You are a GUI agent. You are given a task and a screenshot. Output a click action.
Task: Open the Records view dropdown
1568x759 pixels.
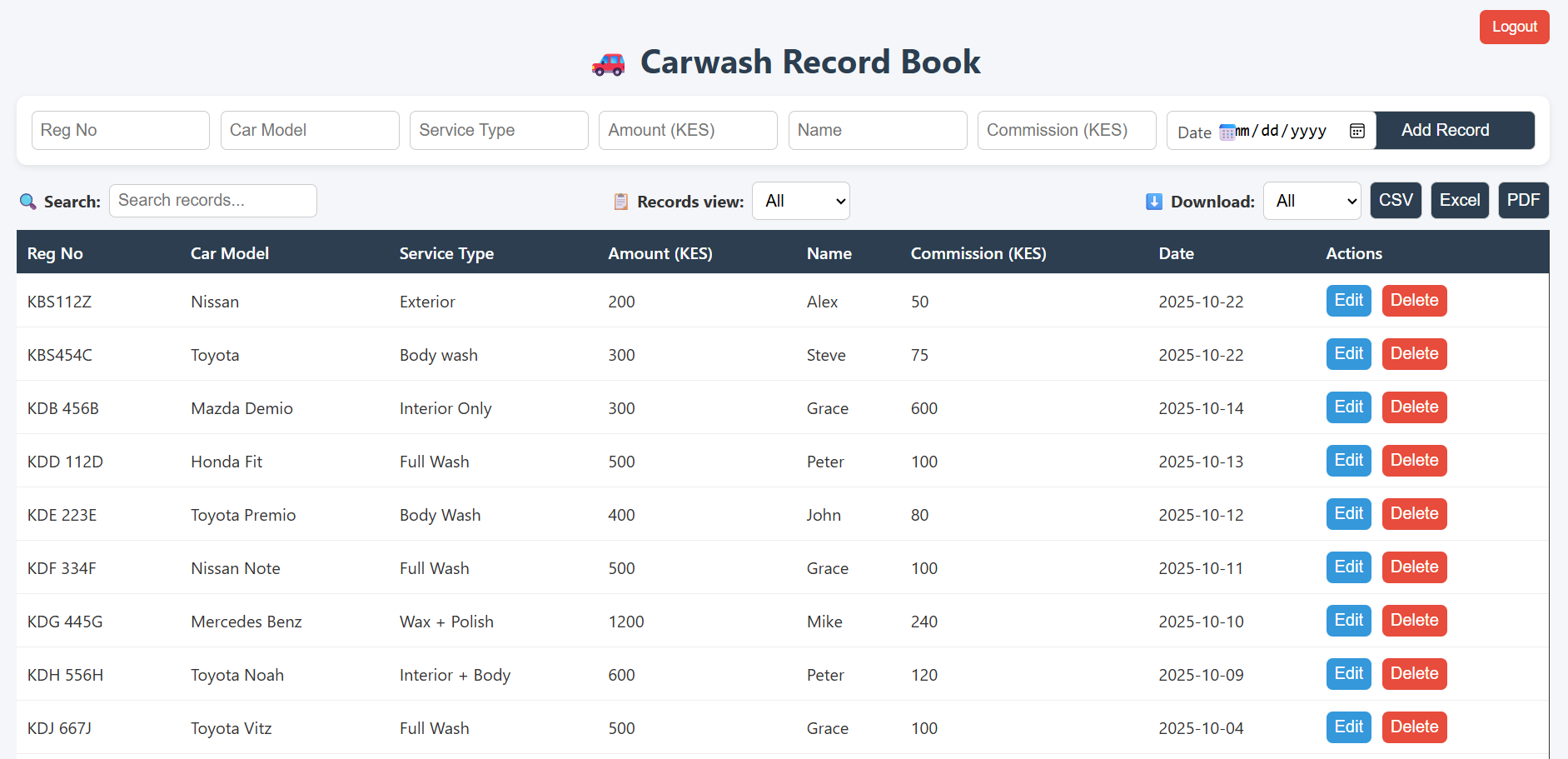(x=800, y=201)
